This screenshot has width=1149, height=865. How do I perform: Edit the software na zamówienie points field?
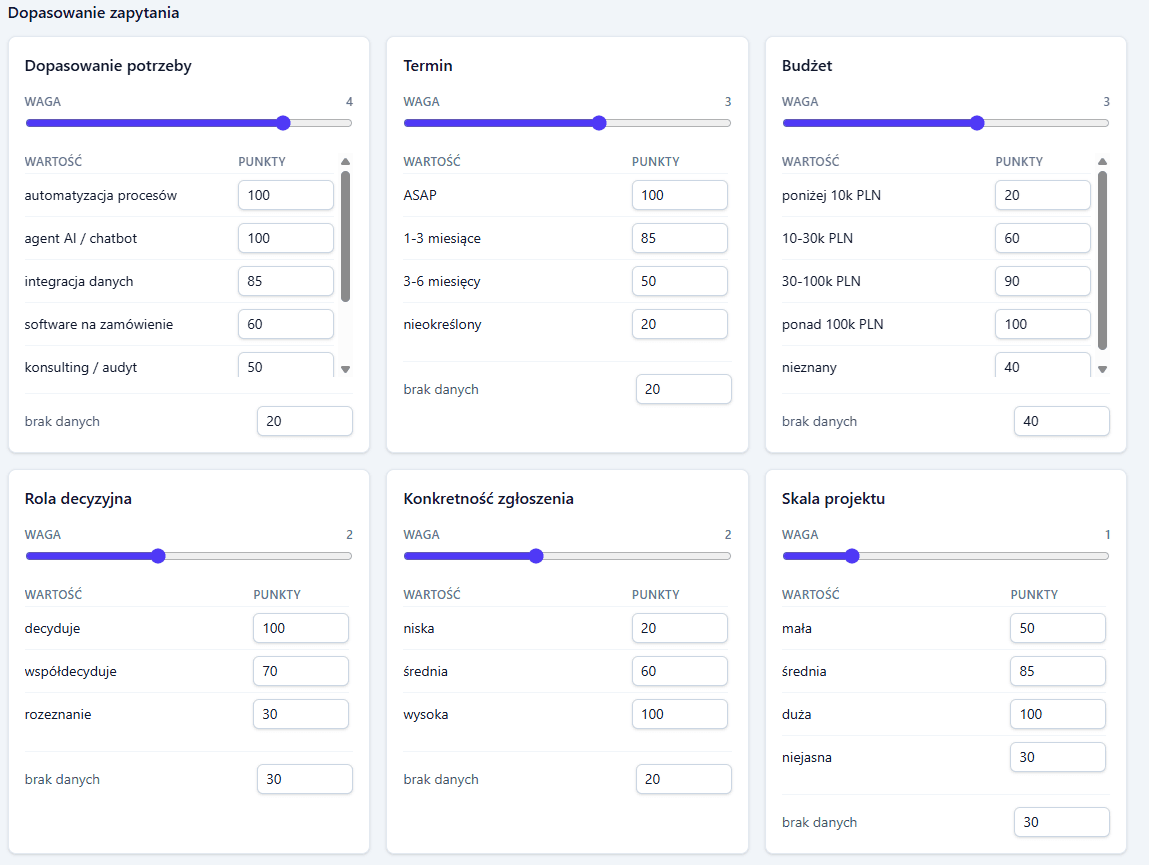(x=286, y=324)
